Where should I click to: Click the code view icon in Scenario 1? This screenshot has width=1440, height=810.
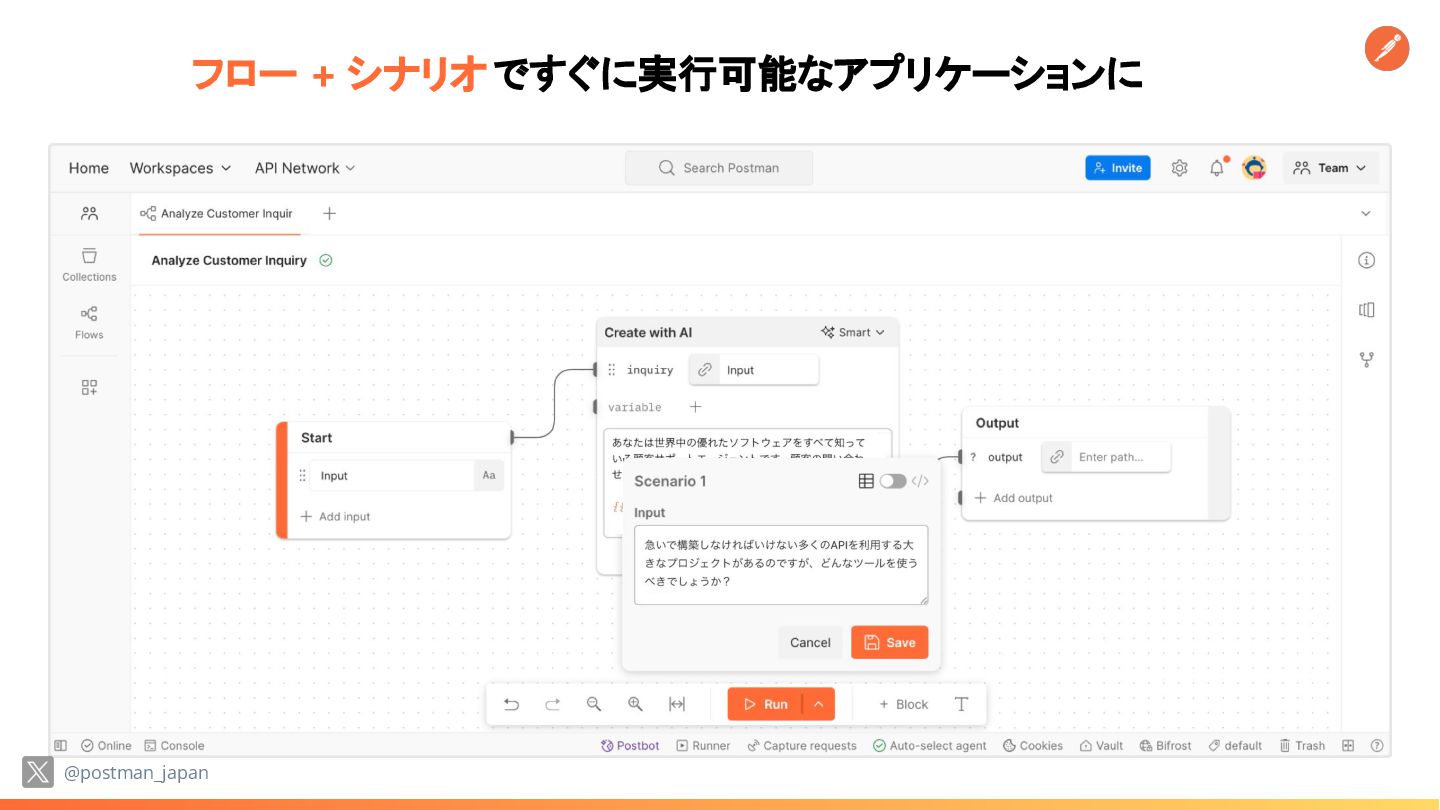click(920, 481)
